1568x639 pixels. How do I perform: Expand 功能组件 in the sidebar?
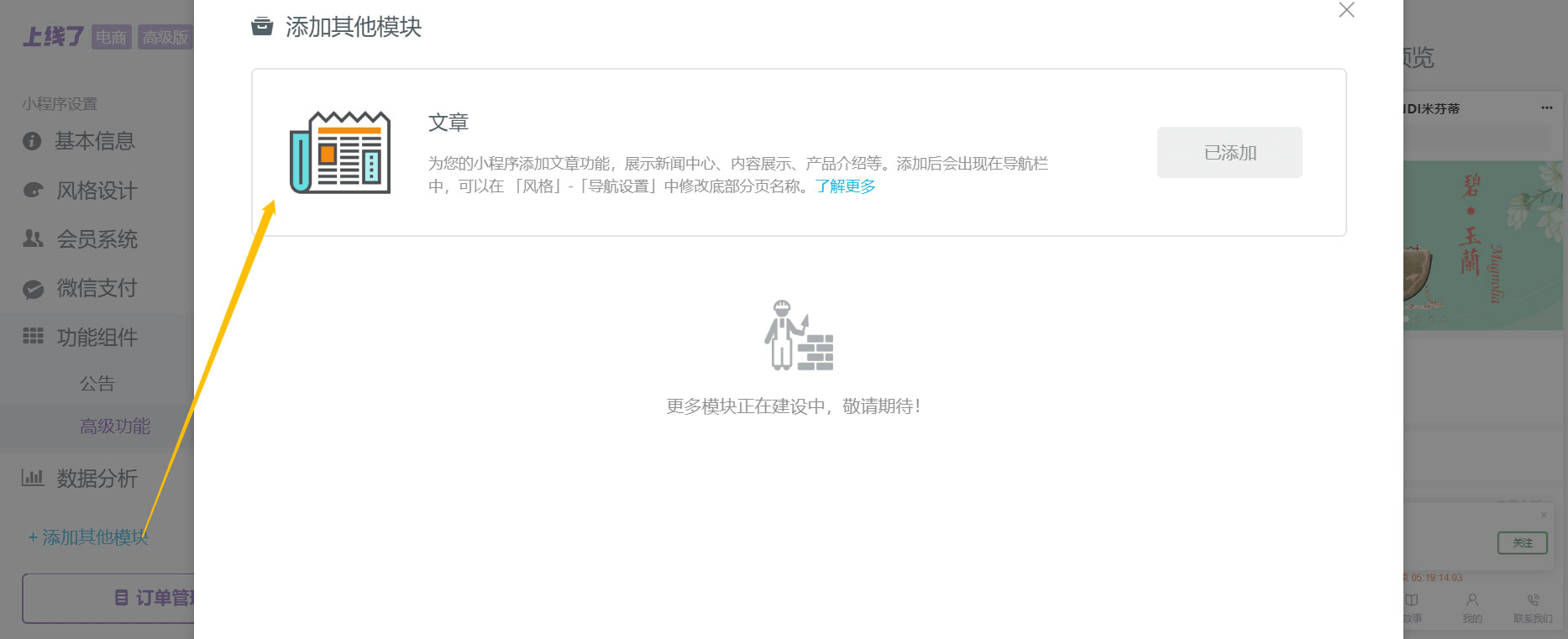click(97, 338)
